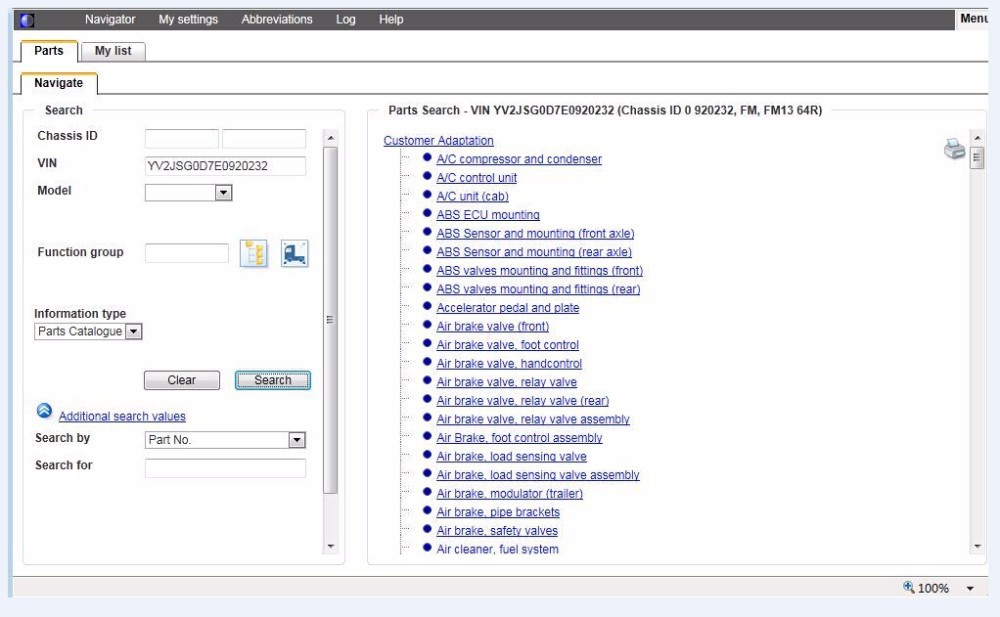Open the truck illustration browser icon
This screenshot has width=1000, height=617.
[295, 253]
